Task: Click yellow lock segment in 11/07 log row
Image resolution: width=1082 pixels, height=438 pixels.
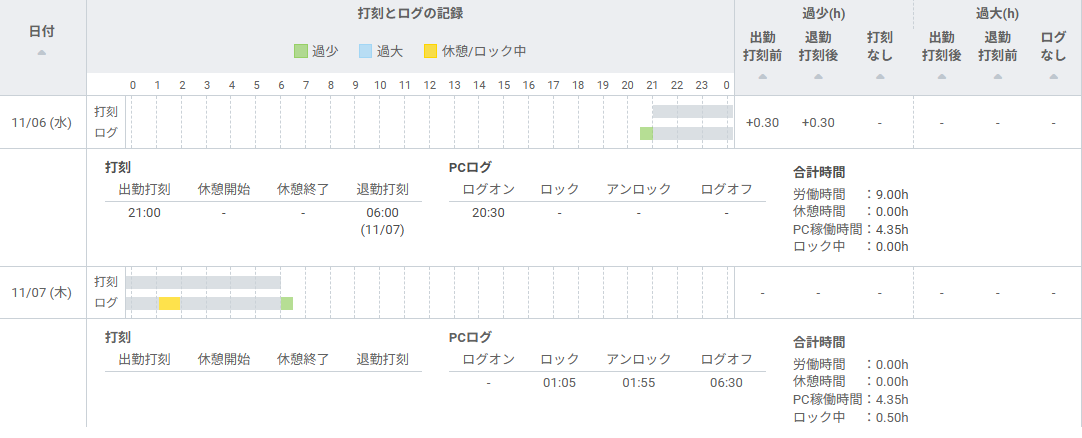Action: (169, 303)
